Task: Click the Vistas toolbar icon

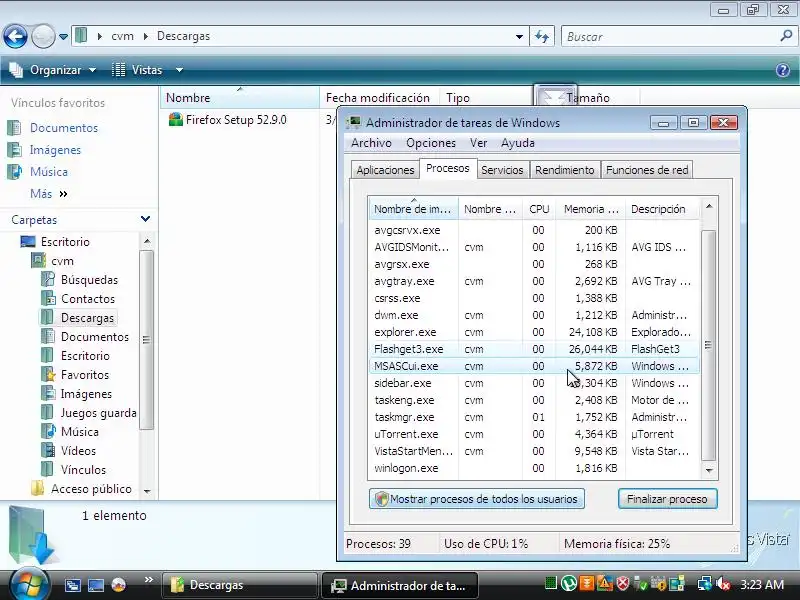Action: (x=118, y=70)
